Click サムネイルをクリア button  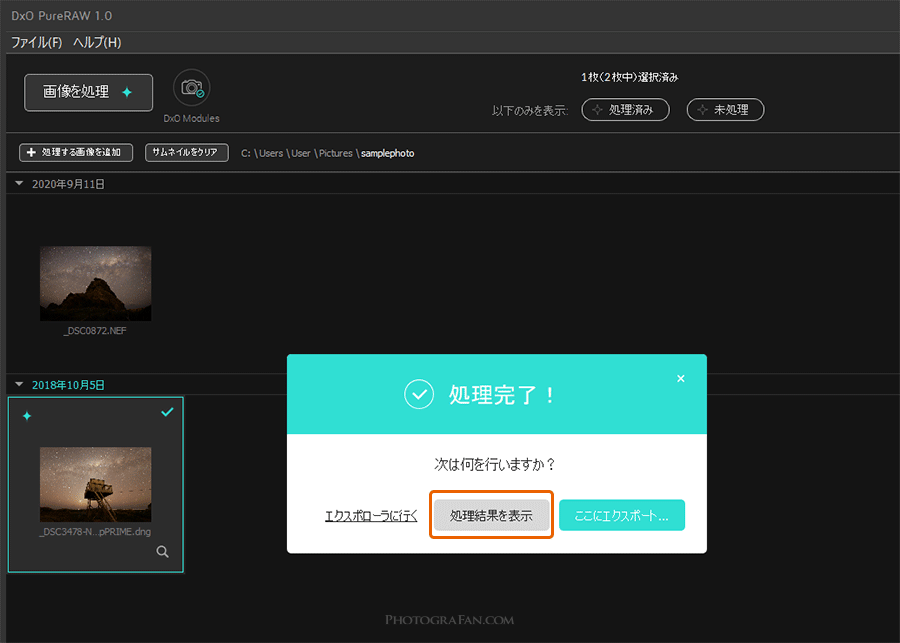[187, 153]
